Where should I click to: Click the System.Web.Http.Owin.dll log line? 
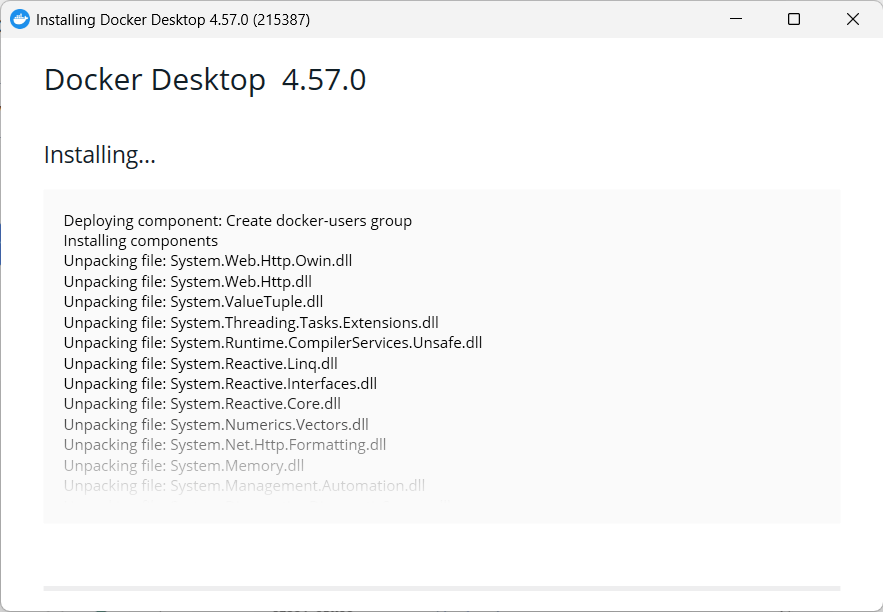(209, 260)
